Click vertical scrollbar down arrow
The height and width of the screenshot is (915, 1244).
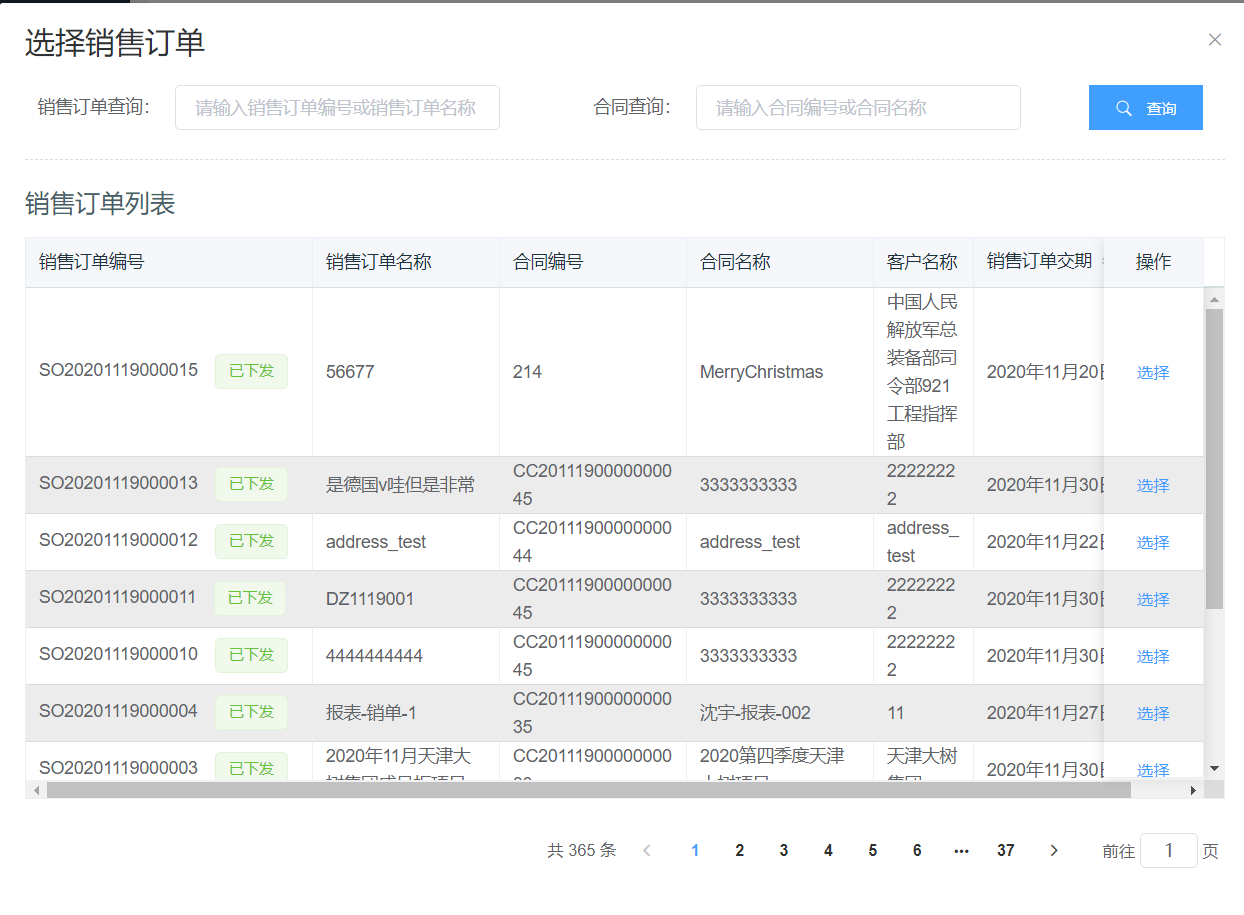click(x=1214, y=768)
